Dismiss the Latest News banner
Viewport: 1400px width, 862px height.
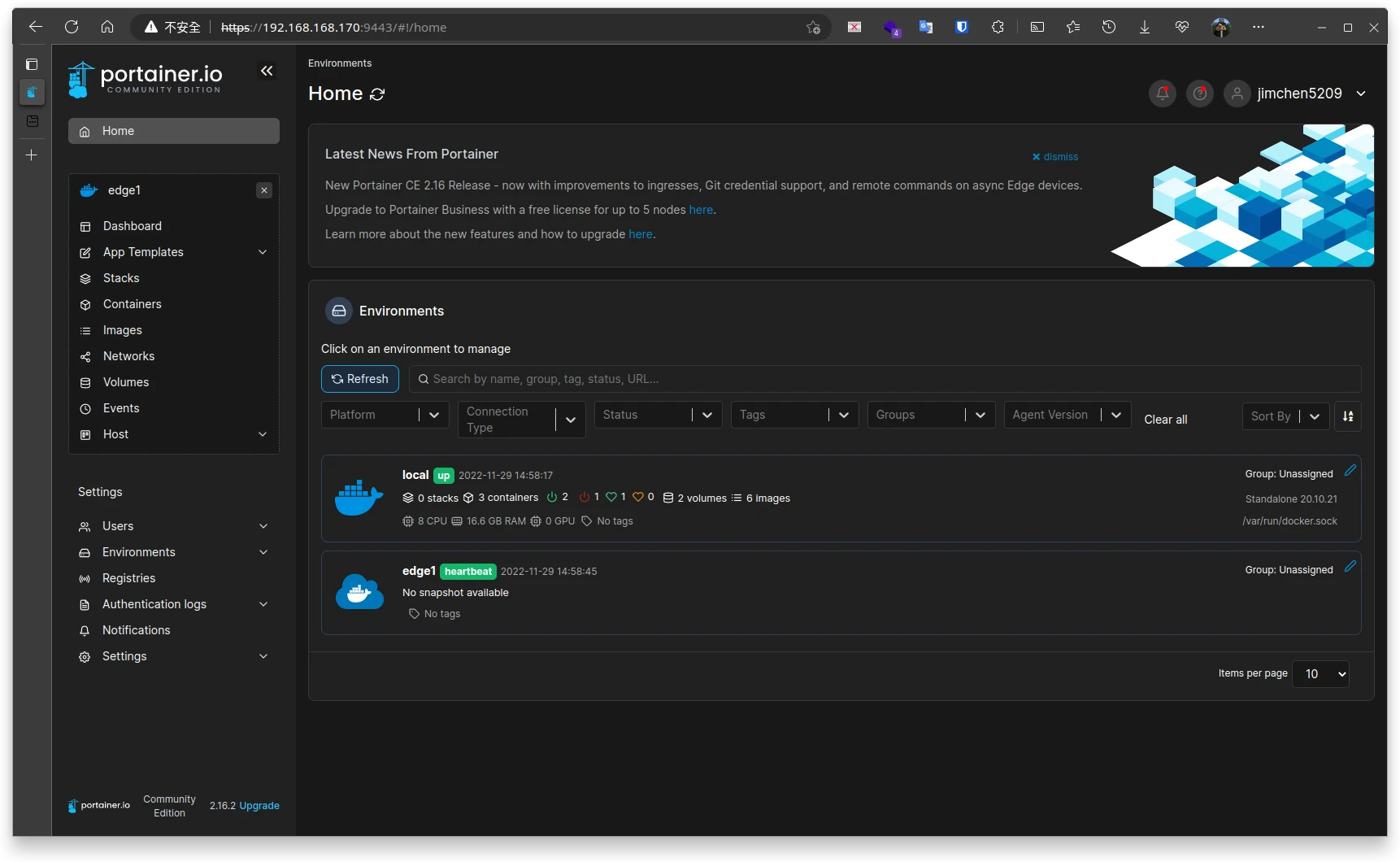[x=1054, y=157]
